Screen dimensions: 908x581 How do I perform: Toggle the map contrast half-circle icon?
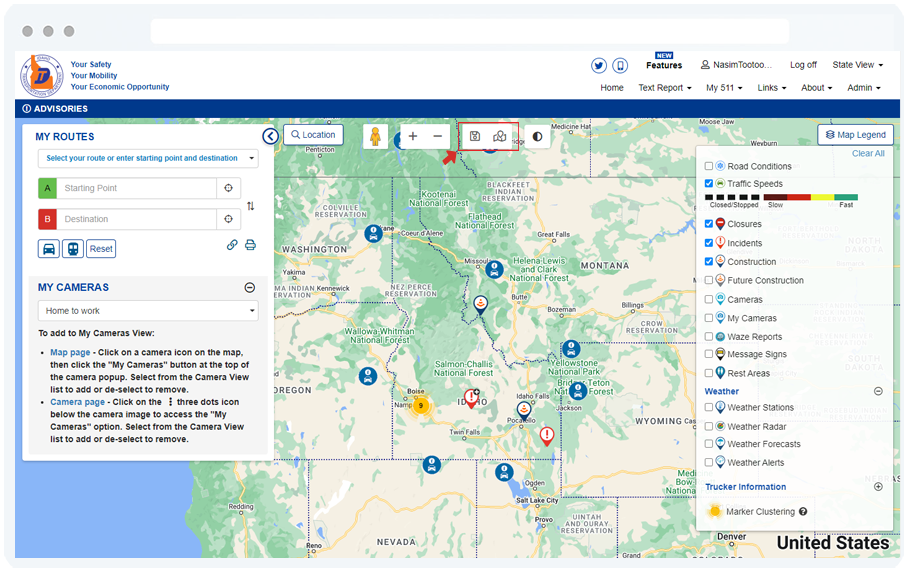tap(537, 137)
